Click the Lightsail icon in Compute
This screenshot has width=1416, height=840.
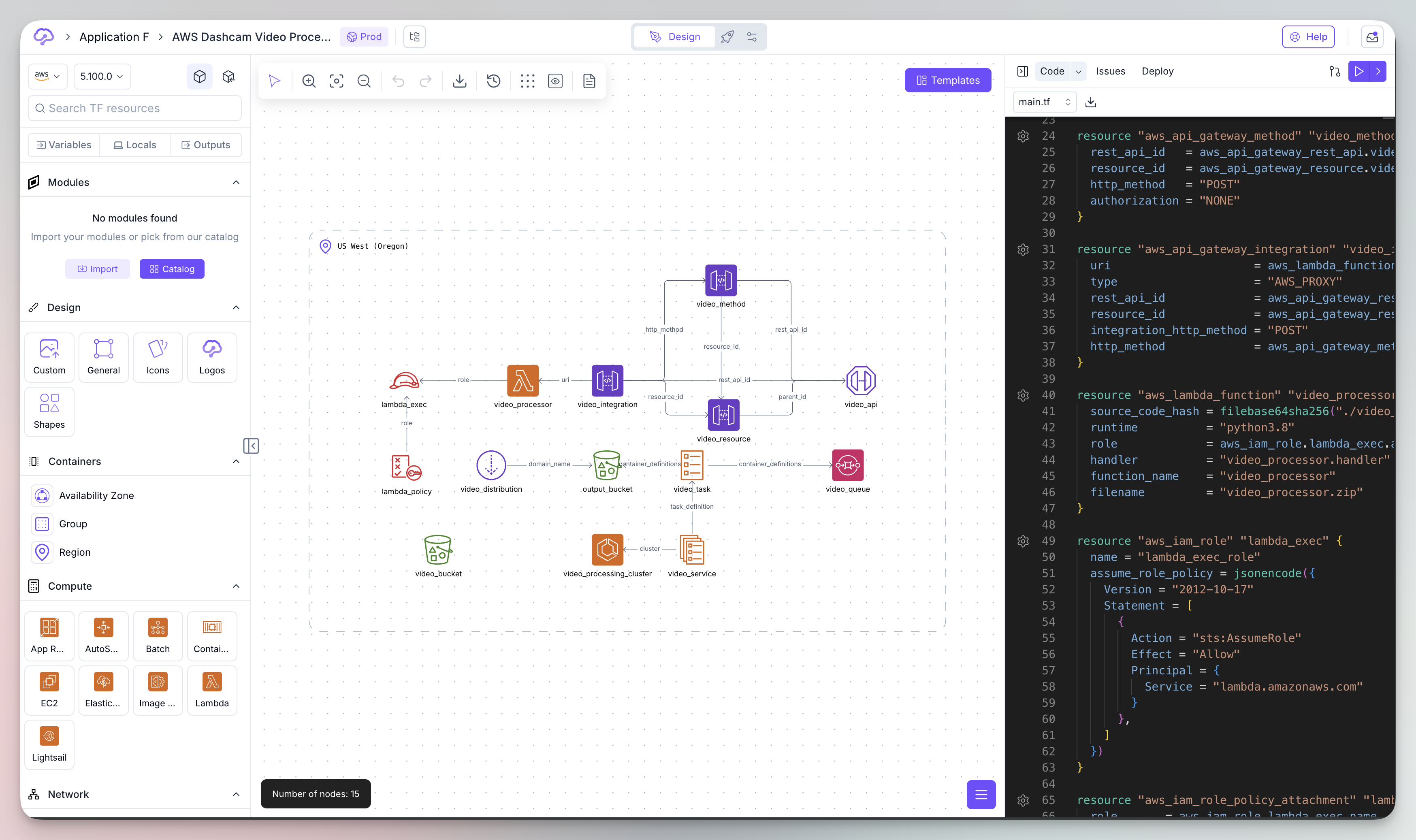coord(49,744)
